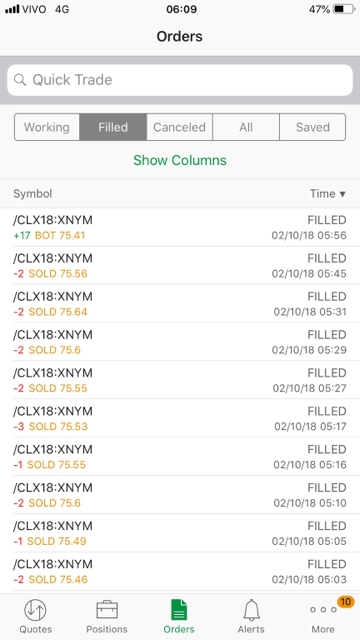The image size is (360, 640).
Task: Select the All orders filter
Action: tap(246, 127)
